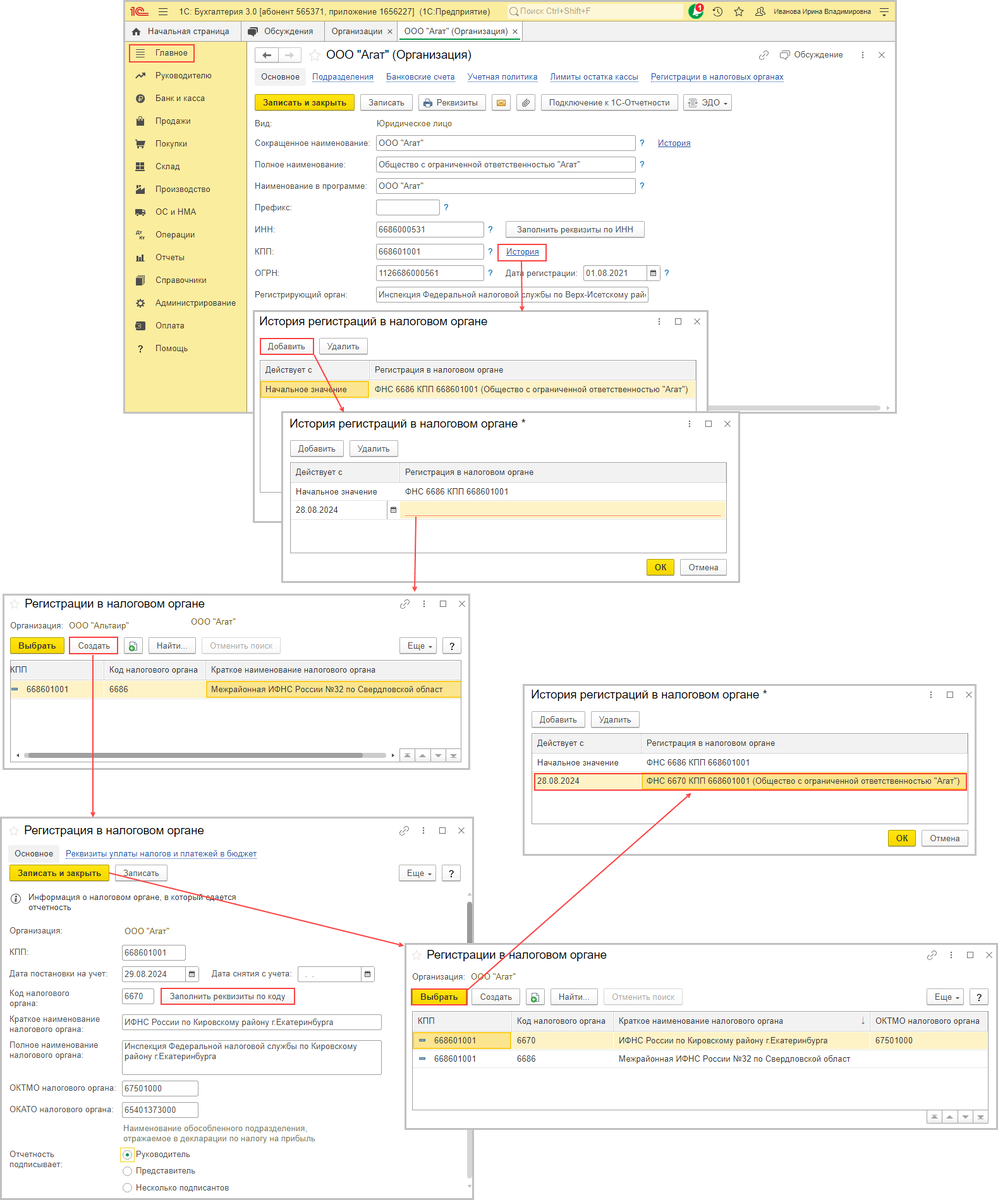Click the user icon beside Иванова Ирина Владимировна
Screen dimensions: 998x1200
[x=760, y=11]
